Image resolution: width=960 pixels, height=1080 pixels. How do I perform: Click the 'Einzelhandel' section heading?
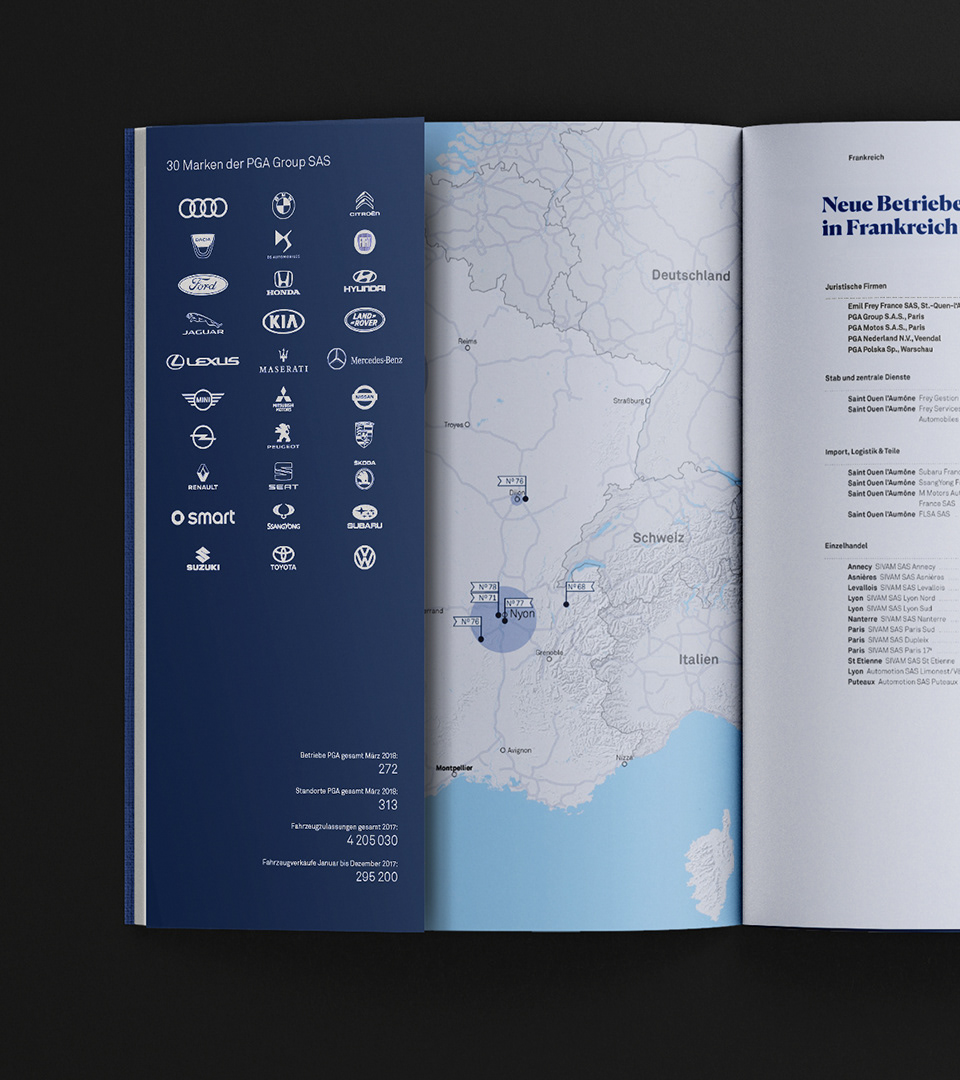(846, 546)
